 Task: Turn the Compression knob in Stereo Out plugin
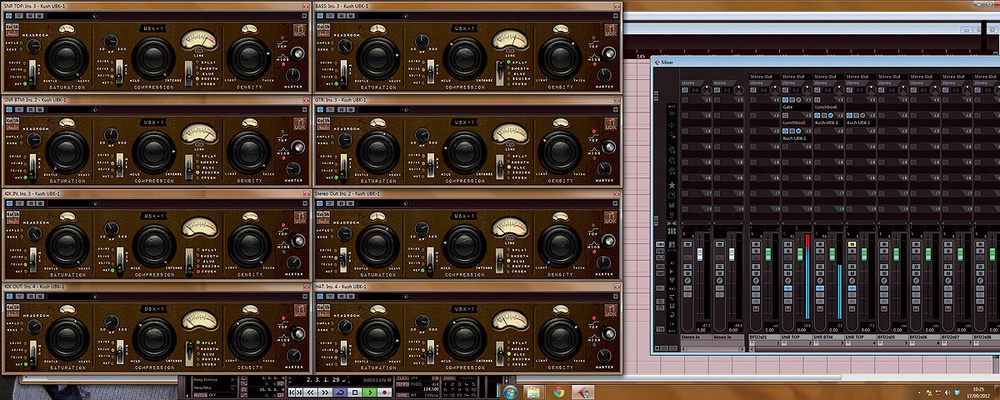point(464,245)
